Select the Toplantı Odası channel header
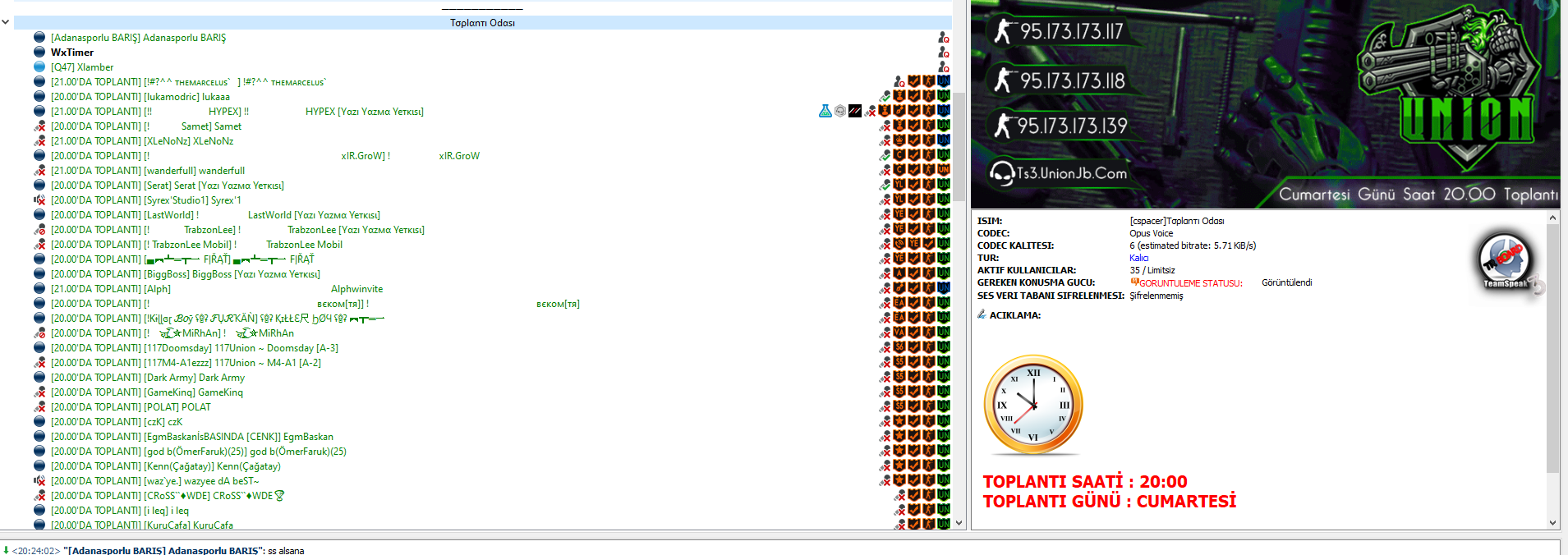 pyautogui.click(x=483, y=22)
